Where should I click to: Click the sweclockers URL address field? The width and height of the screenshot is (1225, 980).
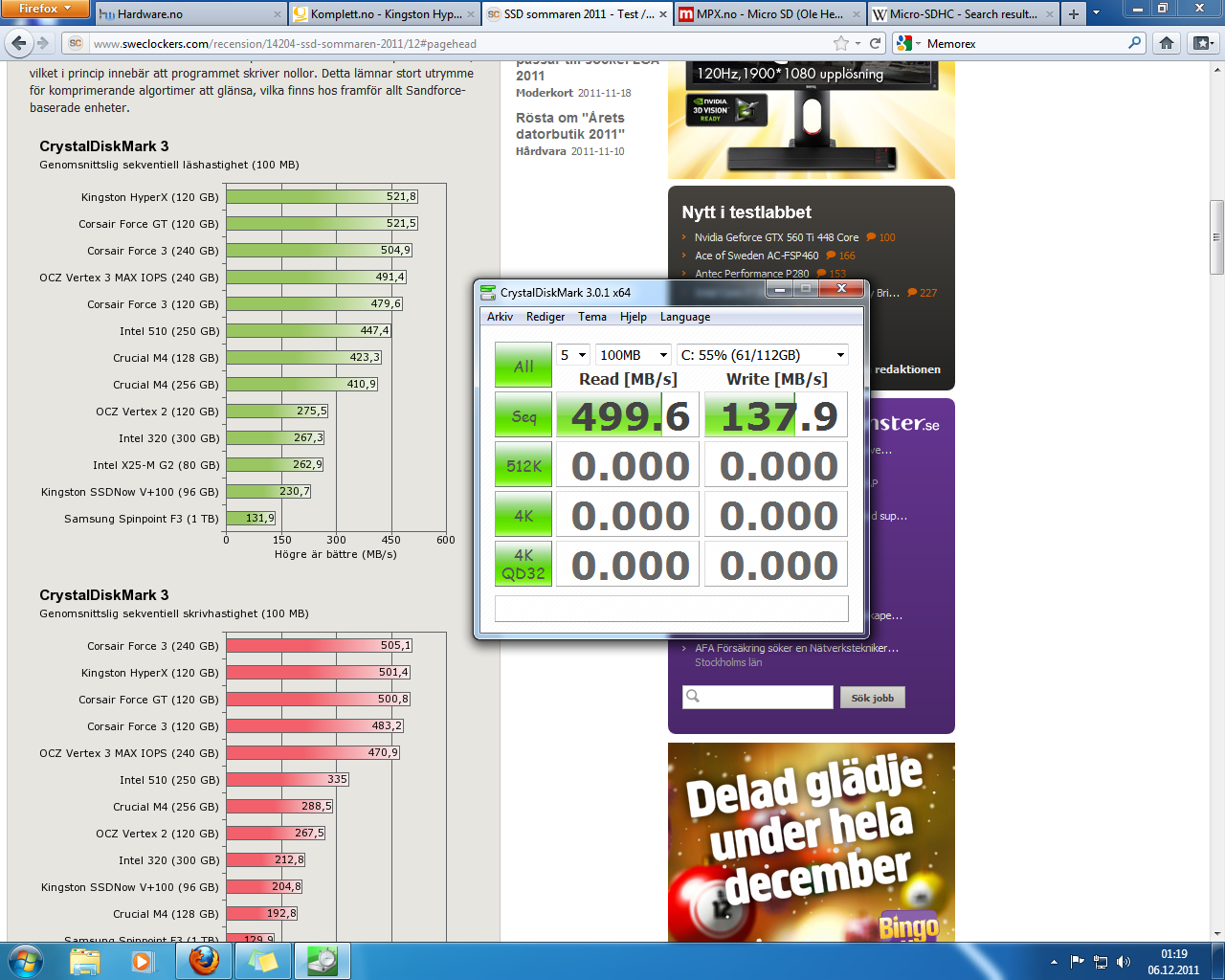tap(459, 43)
